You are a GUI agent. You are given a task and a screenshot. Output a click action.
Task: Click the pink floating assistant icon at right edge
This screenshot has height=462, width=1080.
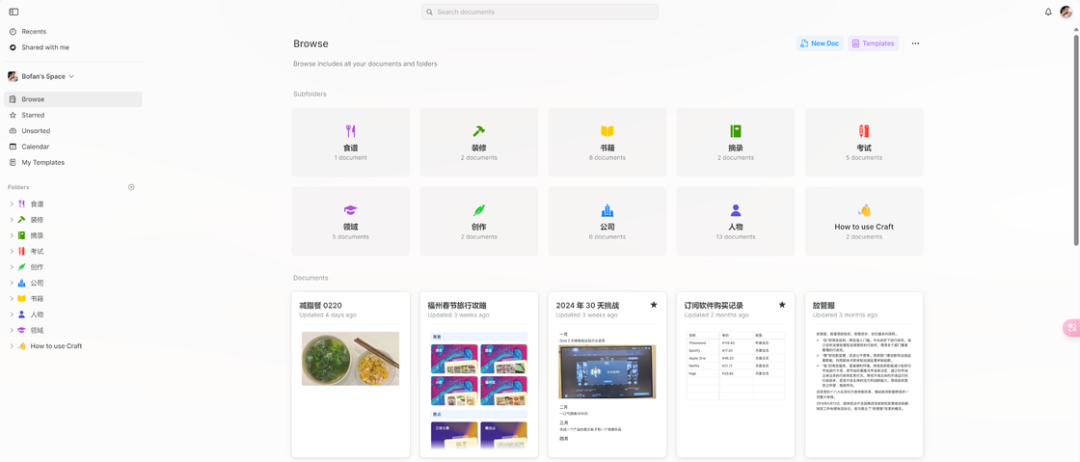[x=1071, y=328]
